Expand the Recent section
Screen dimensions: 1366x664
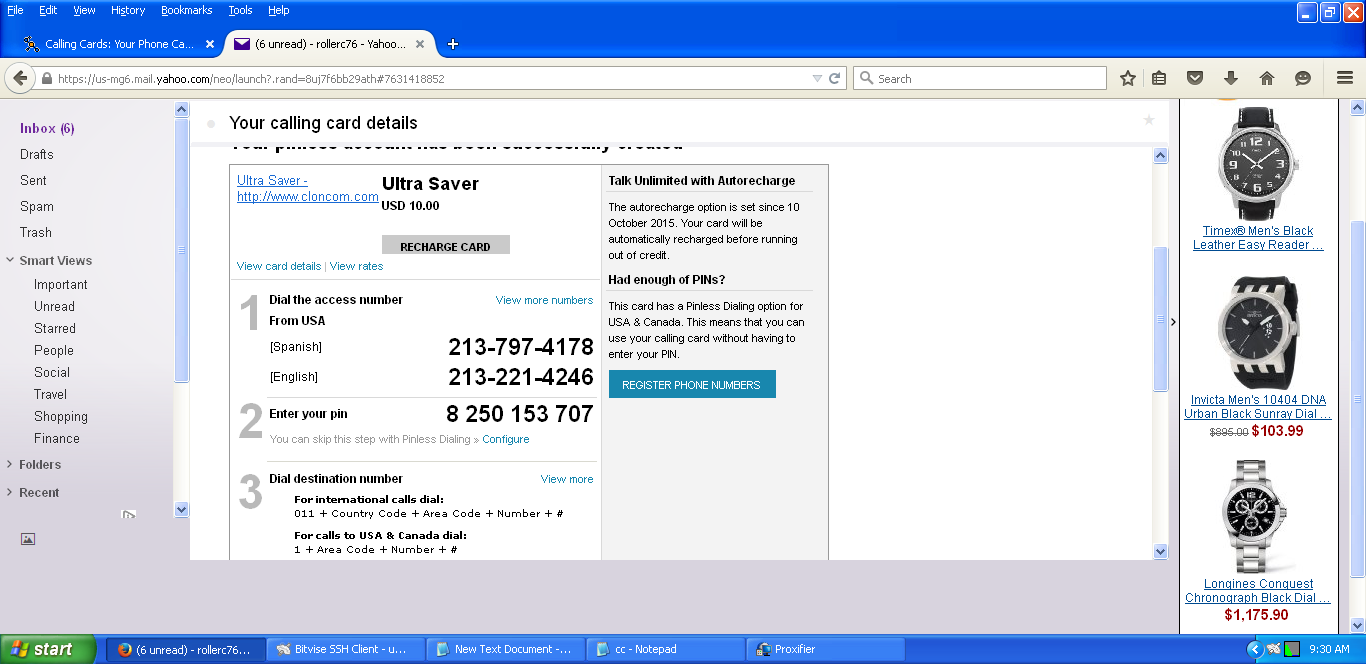10,492
